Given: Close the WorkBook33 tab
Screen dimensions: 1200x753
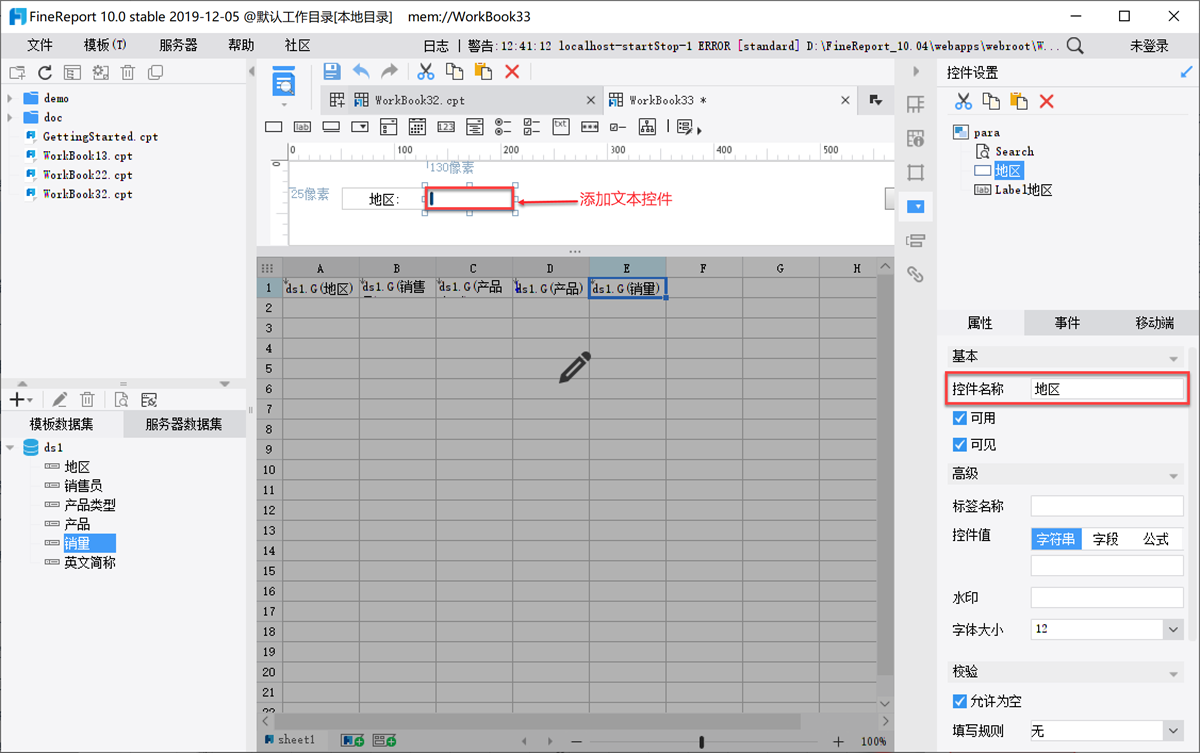Looking at the screenshot, I should point(847,100).
